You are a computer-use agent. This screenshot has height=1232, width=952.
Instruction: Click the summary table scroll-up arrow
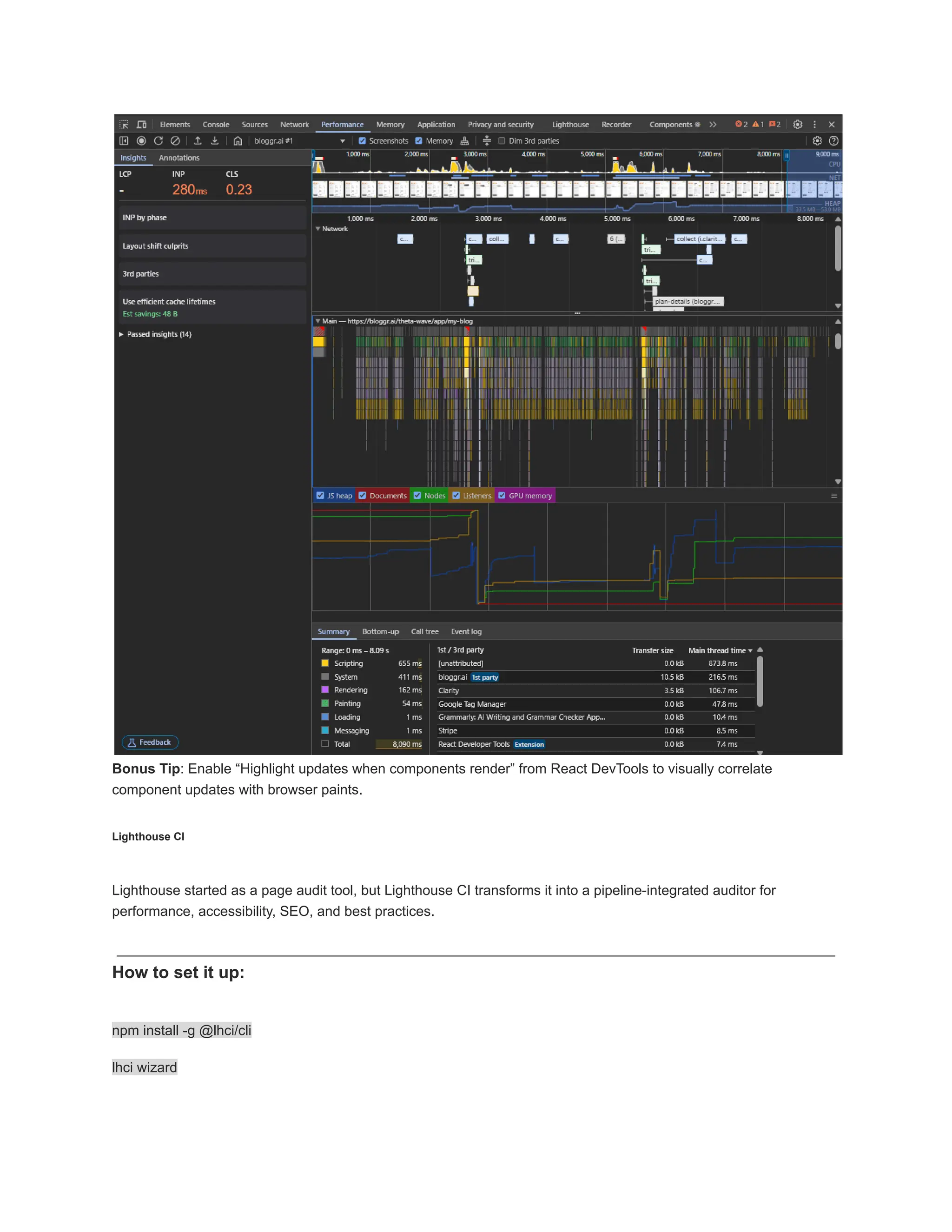[760, 650]
